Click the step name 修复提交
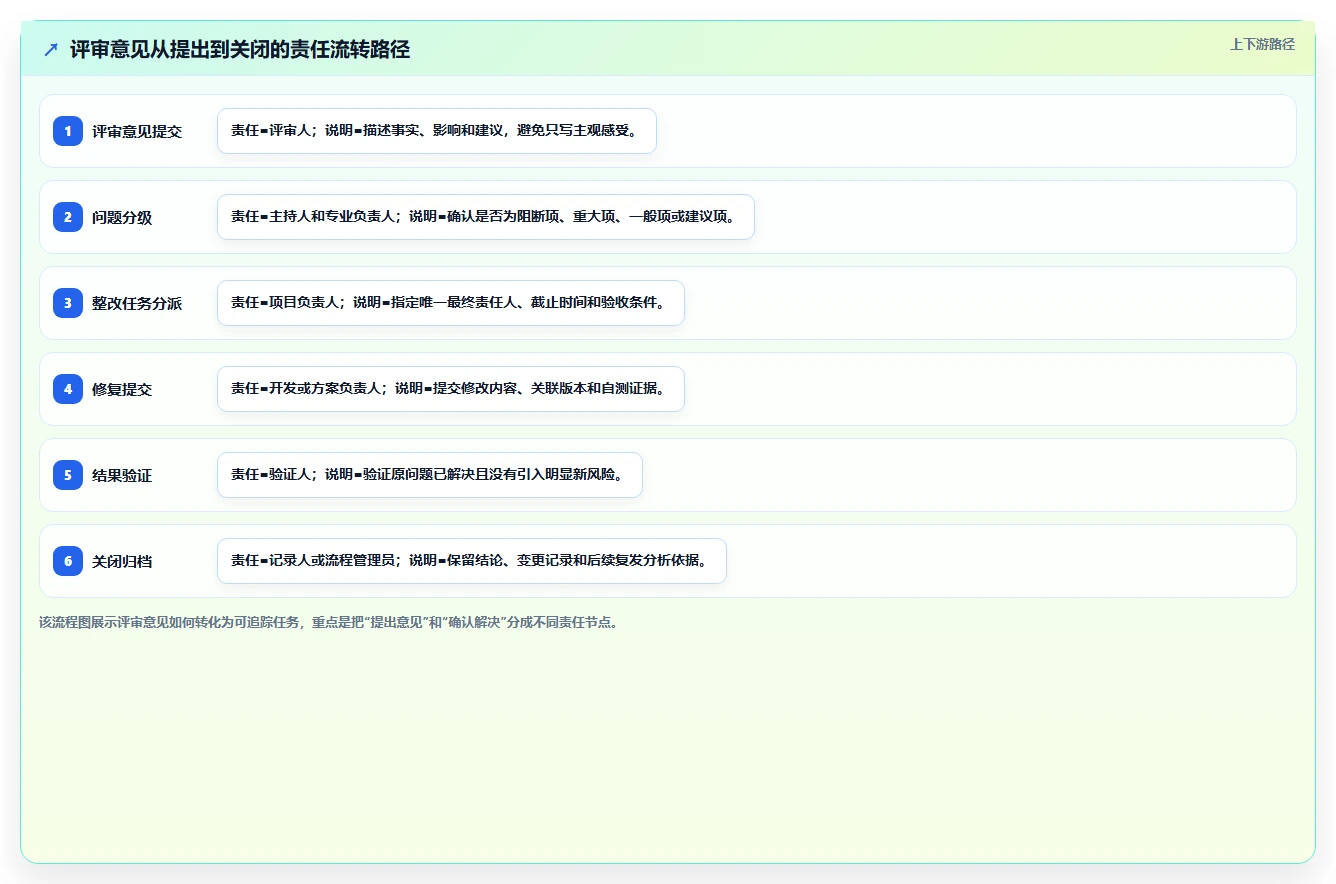Image resolution: width=1336 pixels, height=884 pixels. (x=122, y=389)
